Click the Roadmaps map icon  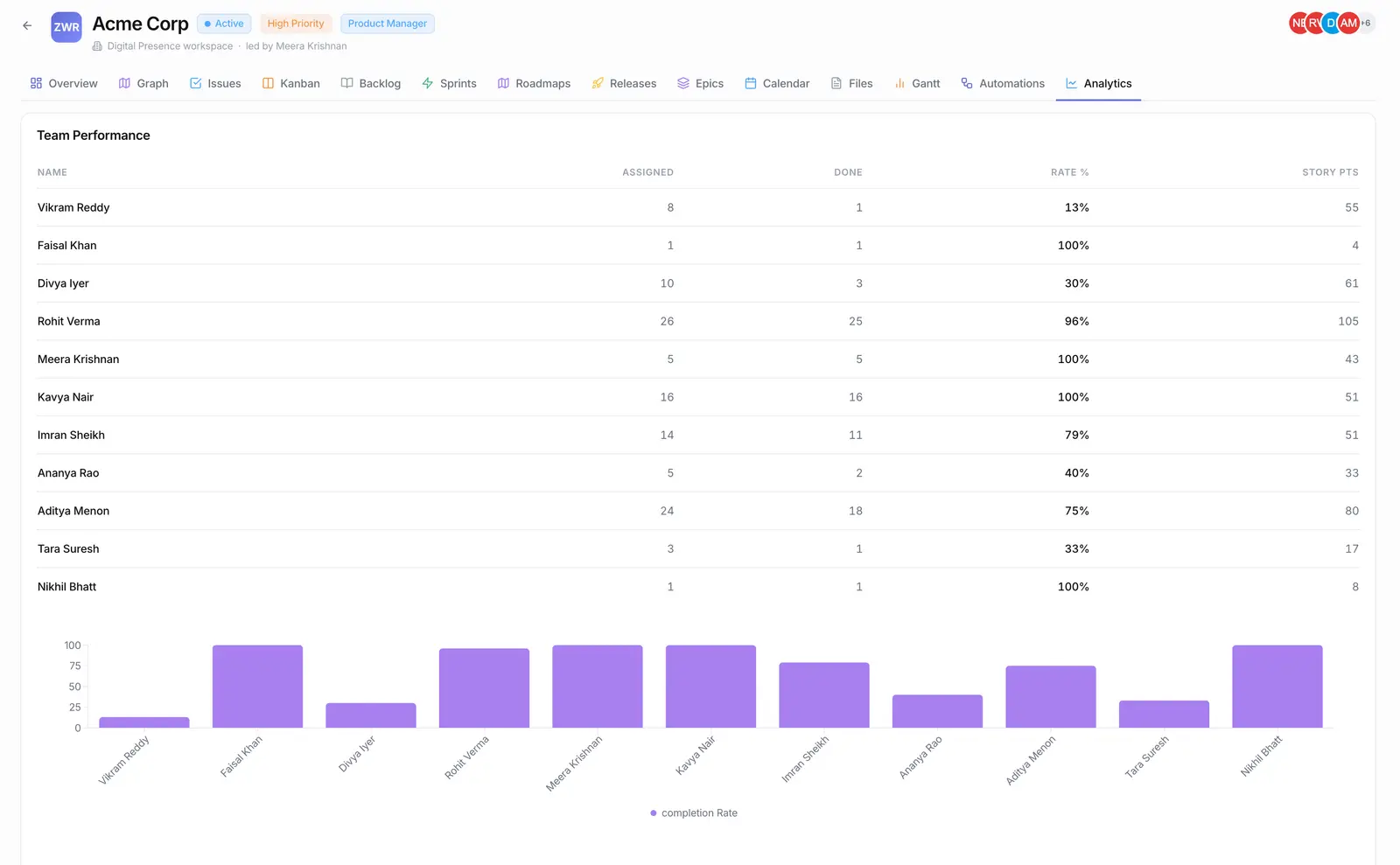coord(503,83)
